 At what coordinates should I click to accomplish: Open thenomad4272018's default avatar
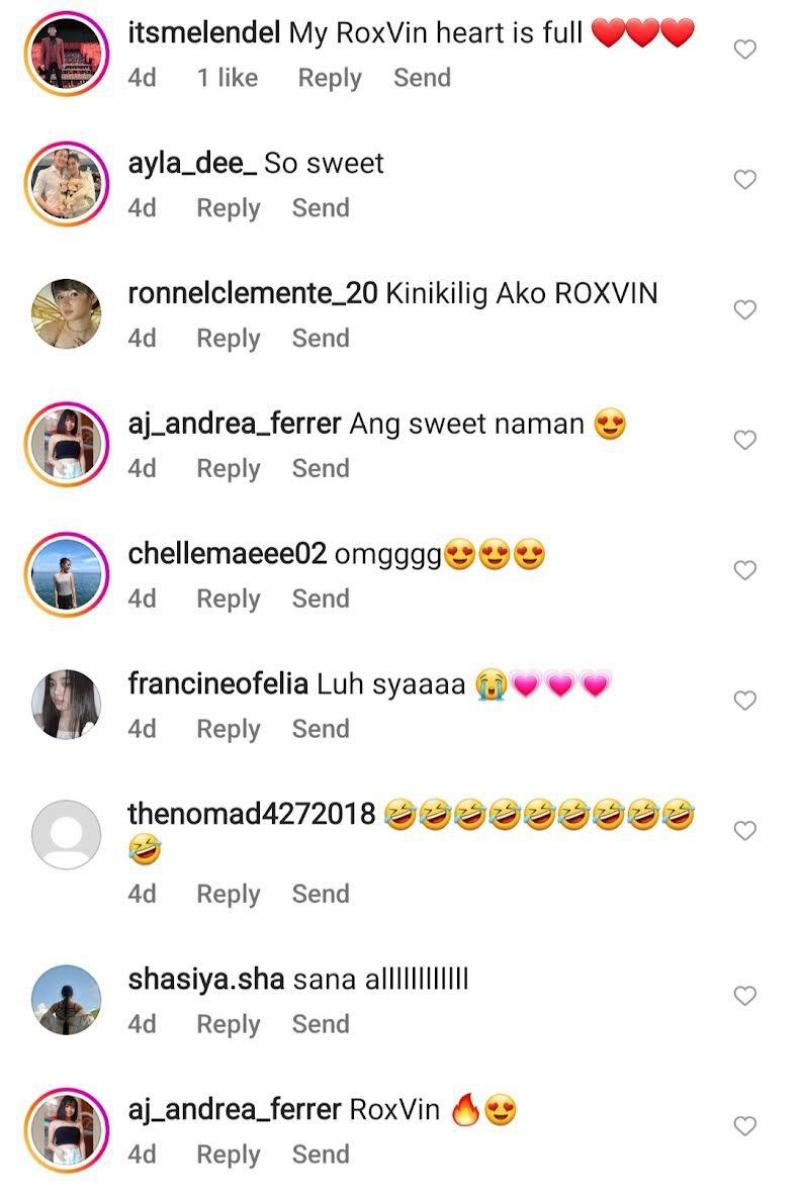[x=66, y=834]
